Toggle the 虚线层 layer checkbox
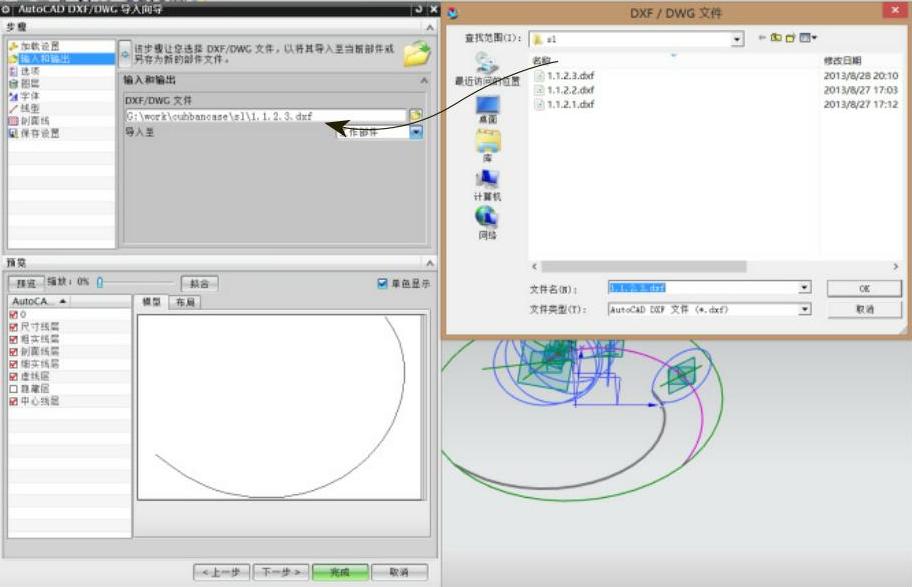 13,376
